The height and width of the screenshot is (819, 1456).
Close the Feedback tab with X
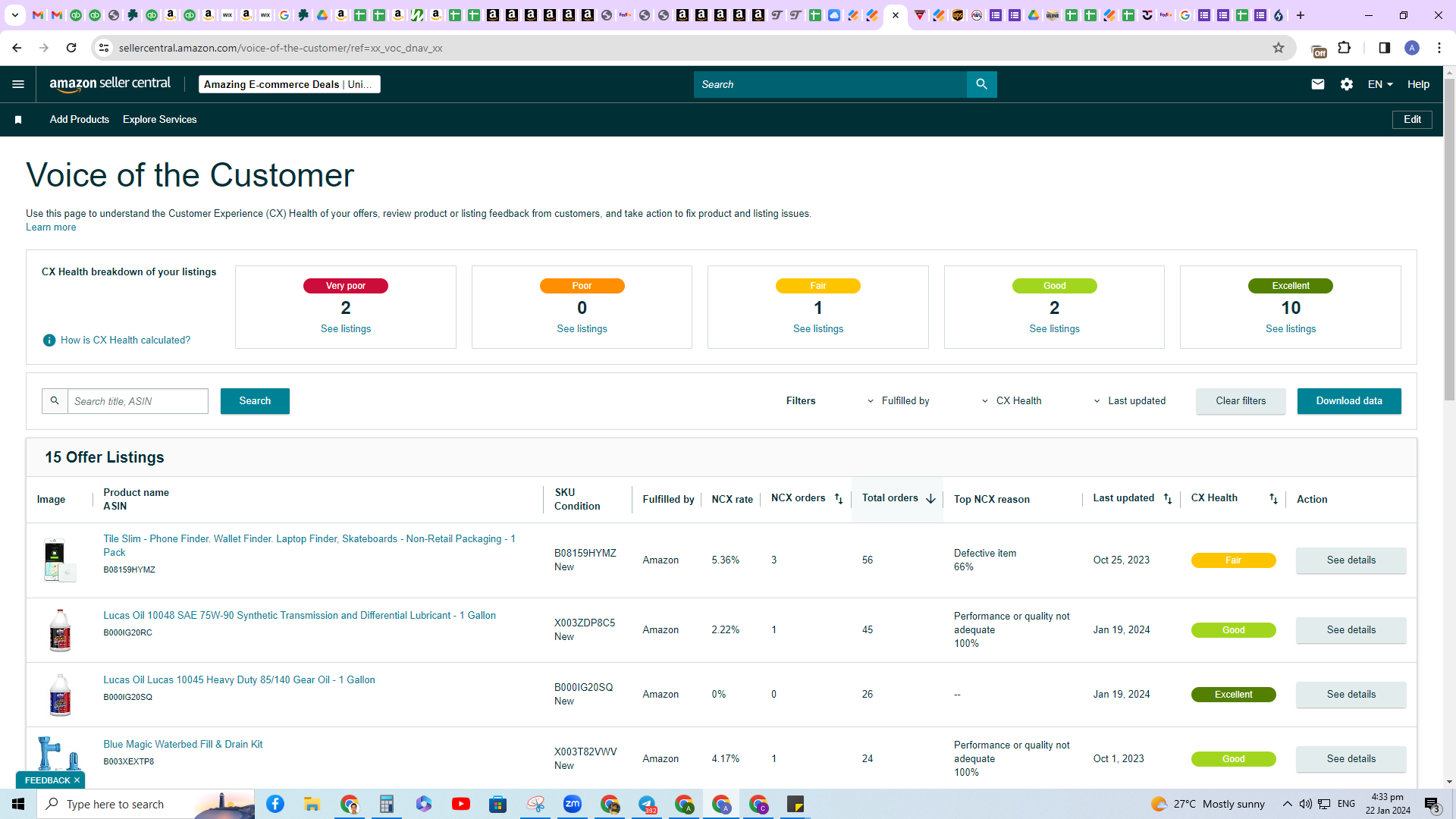point(77,780)
